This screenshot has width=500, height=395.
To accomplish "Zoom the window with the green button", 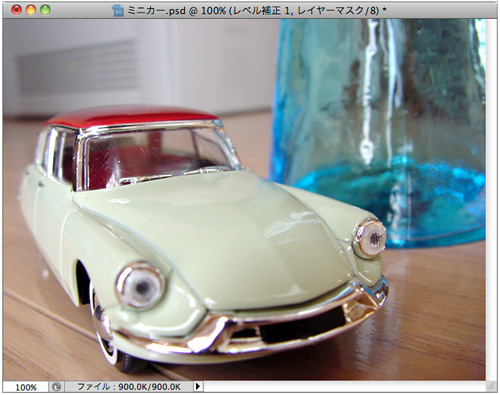I will 45,10.
